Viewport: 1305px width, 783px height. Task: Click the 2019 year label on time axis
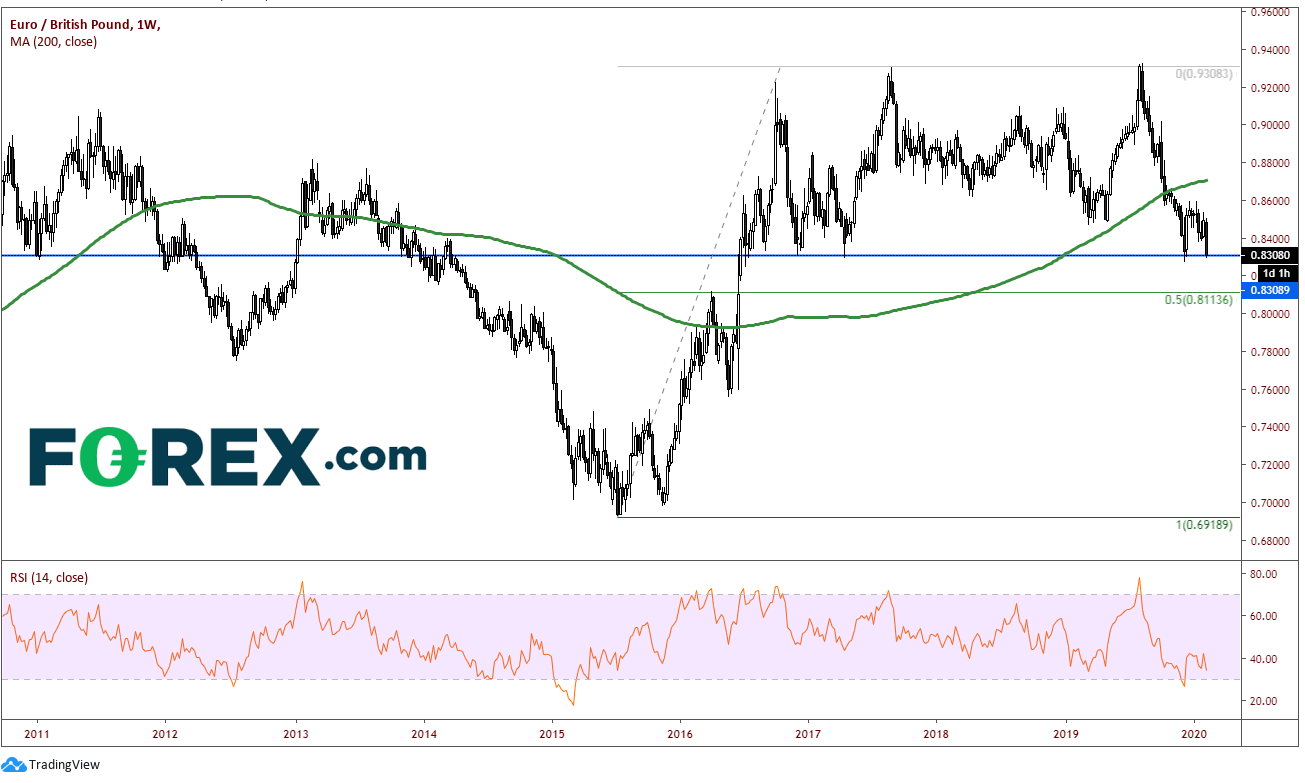coord(1066,734)
